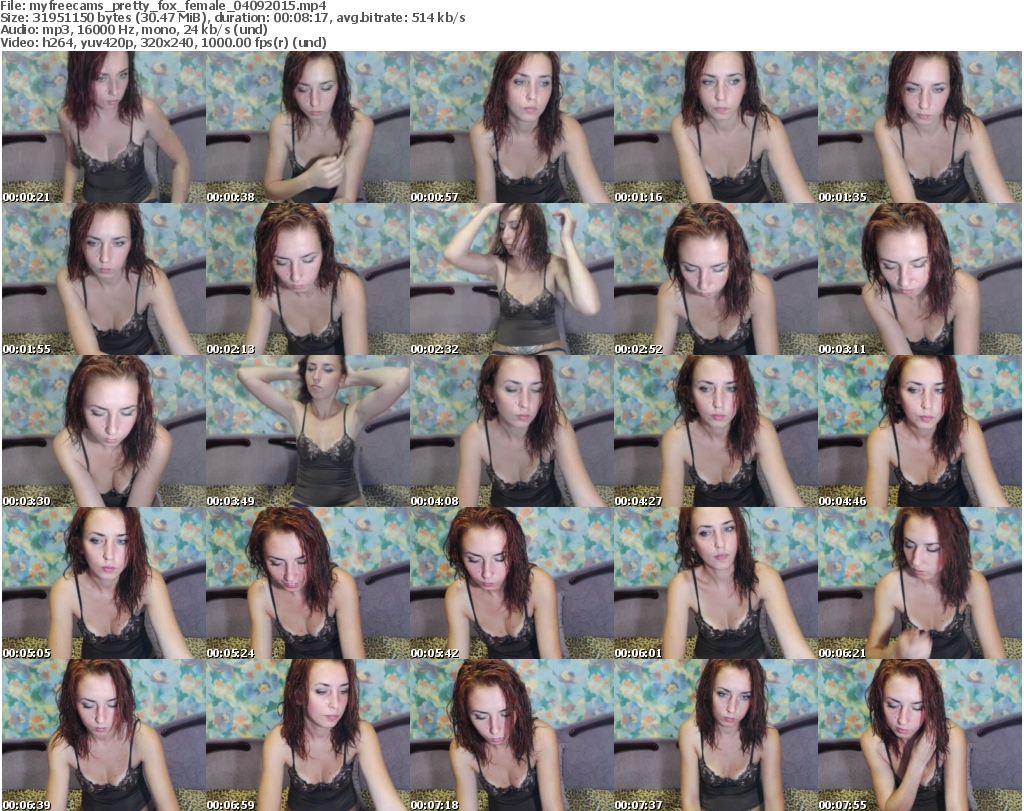Image resolution: width=1024 pixels, height=811 pixels.
Task: Open the frame marked 00:06:59
Action: coord(308,735)
